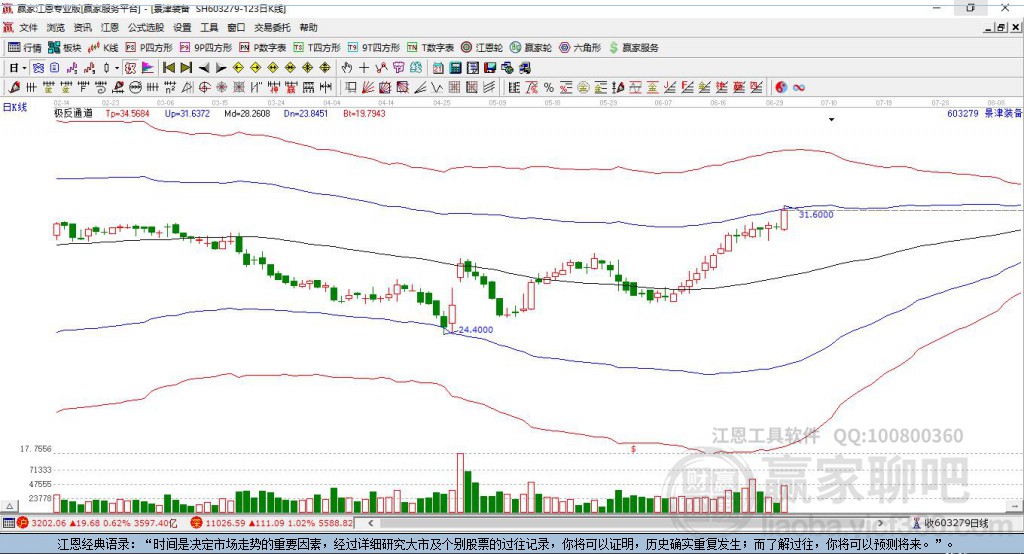The height and width of the screenshot is (554, 1024).
Task: Step chart left with black left arrow
Action: pos(204,68)
